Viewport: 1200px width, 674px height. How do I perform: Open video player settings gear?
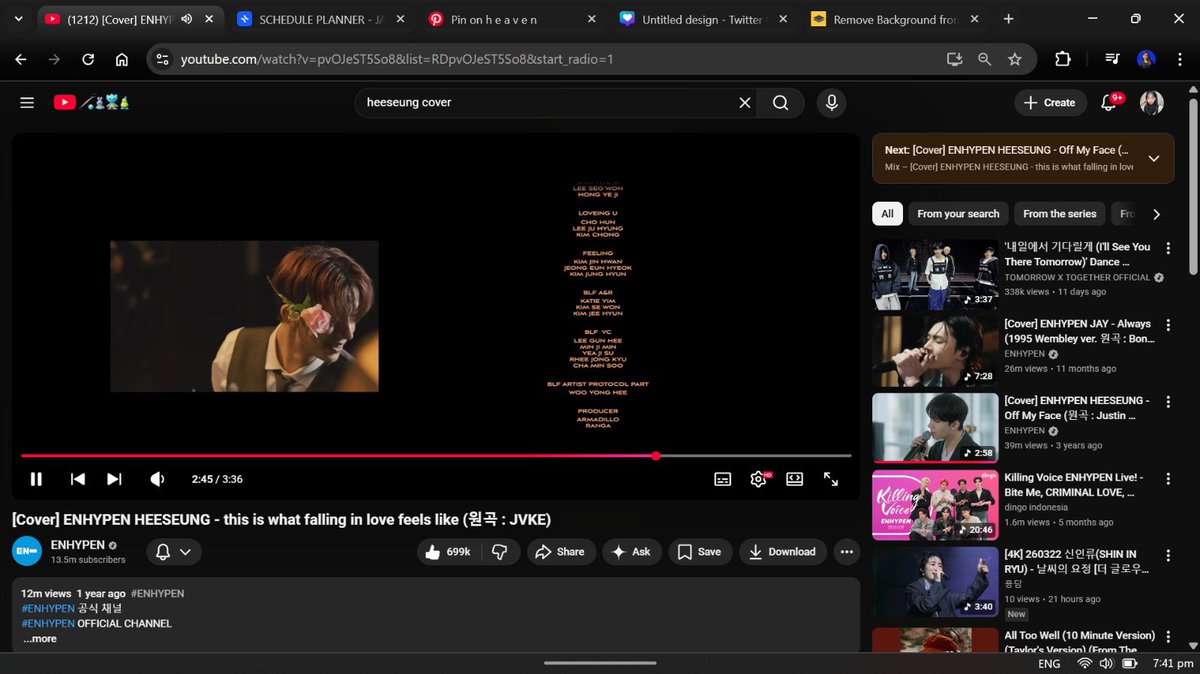point(758,479)
